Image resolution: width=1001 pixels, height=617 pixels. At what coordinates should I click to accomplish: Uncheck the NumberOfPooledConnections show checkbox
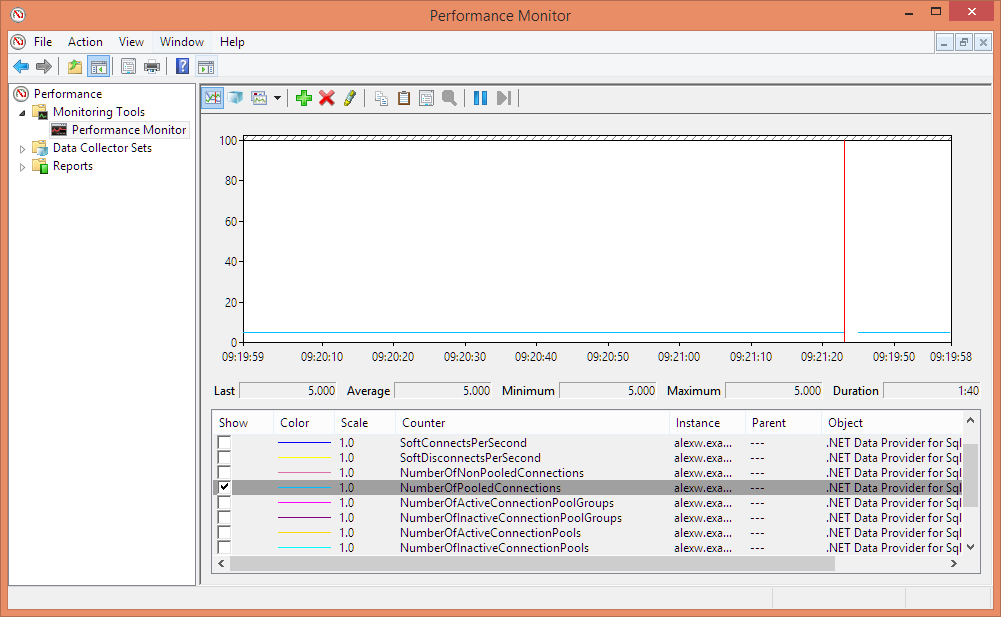pos(224,487)
